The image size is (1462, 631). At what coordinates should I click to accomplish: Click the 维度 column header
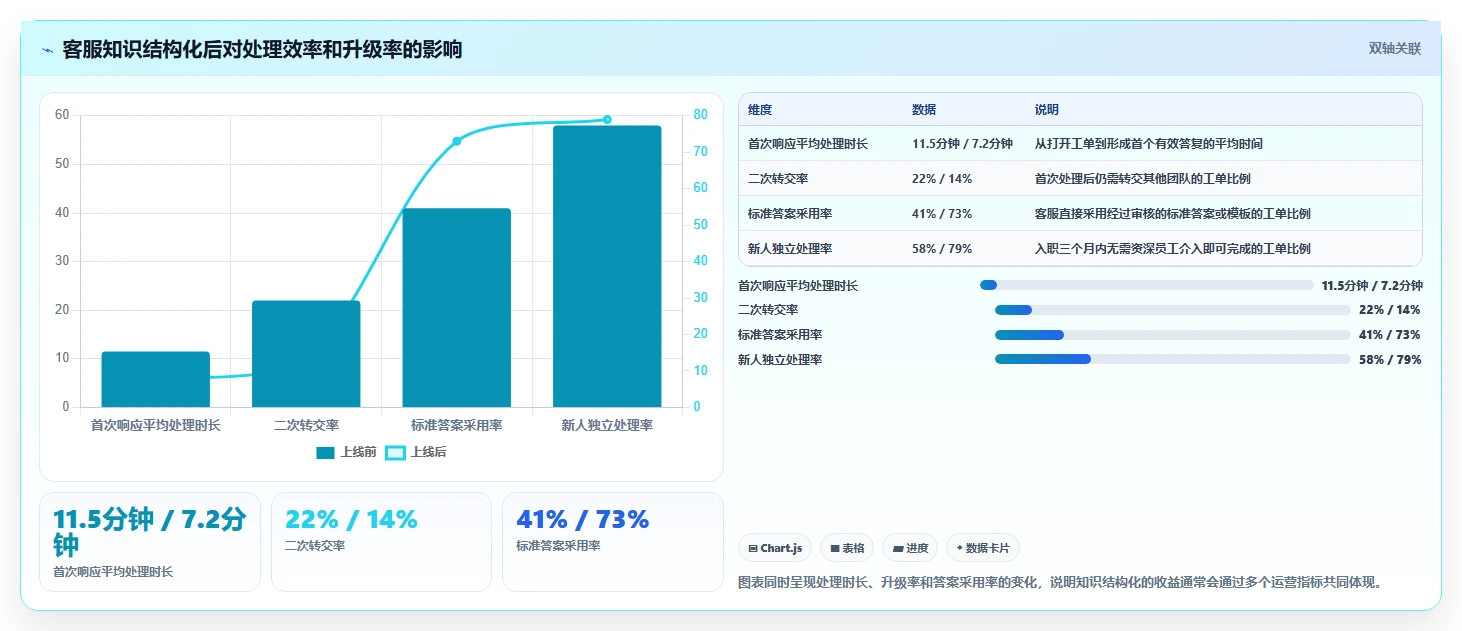coord(760,110)
